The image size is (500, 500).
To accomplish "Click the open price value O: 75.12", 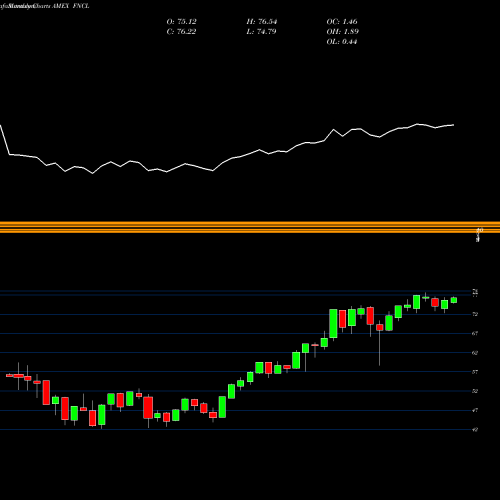I will pos(181,22).
